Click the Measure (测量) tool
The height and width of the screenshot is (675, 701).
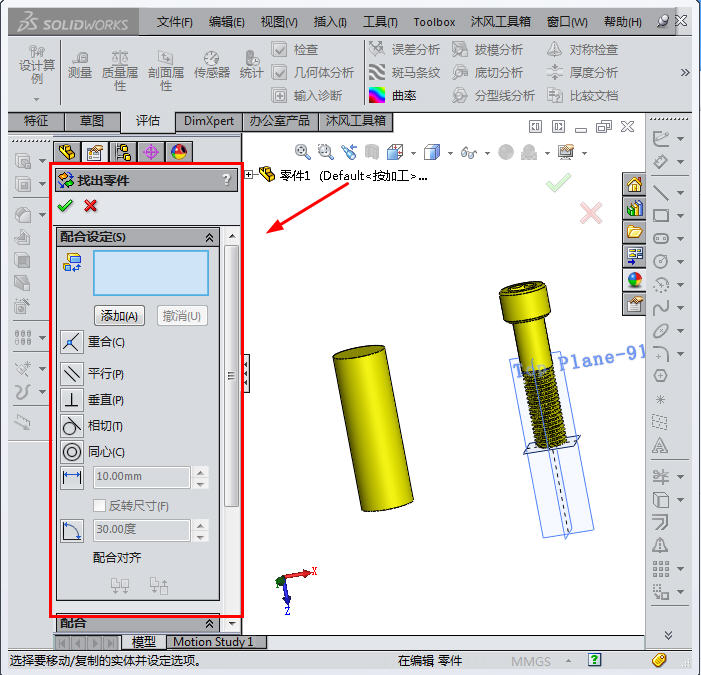[80, 65]
